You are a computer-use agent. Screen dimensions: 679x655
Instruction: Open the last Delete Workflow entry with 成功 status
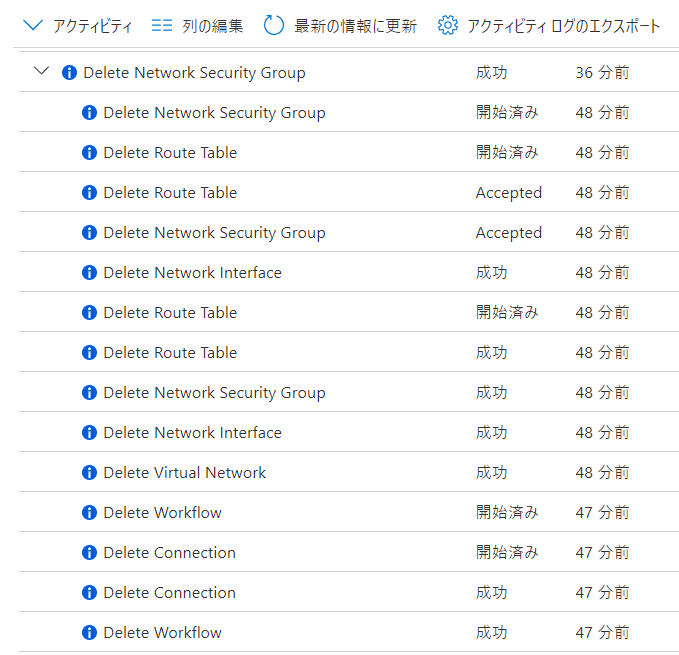coord(162,633)
